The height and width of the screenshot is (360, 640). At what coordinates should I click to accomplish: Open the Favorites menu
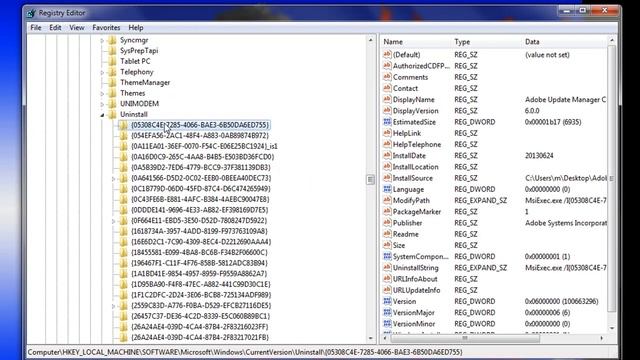pos(106,28)
